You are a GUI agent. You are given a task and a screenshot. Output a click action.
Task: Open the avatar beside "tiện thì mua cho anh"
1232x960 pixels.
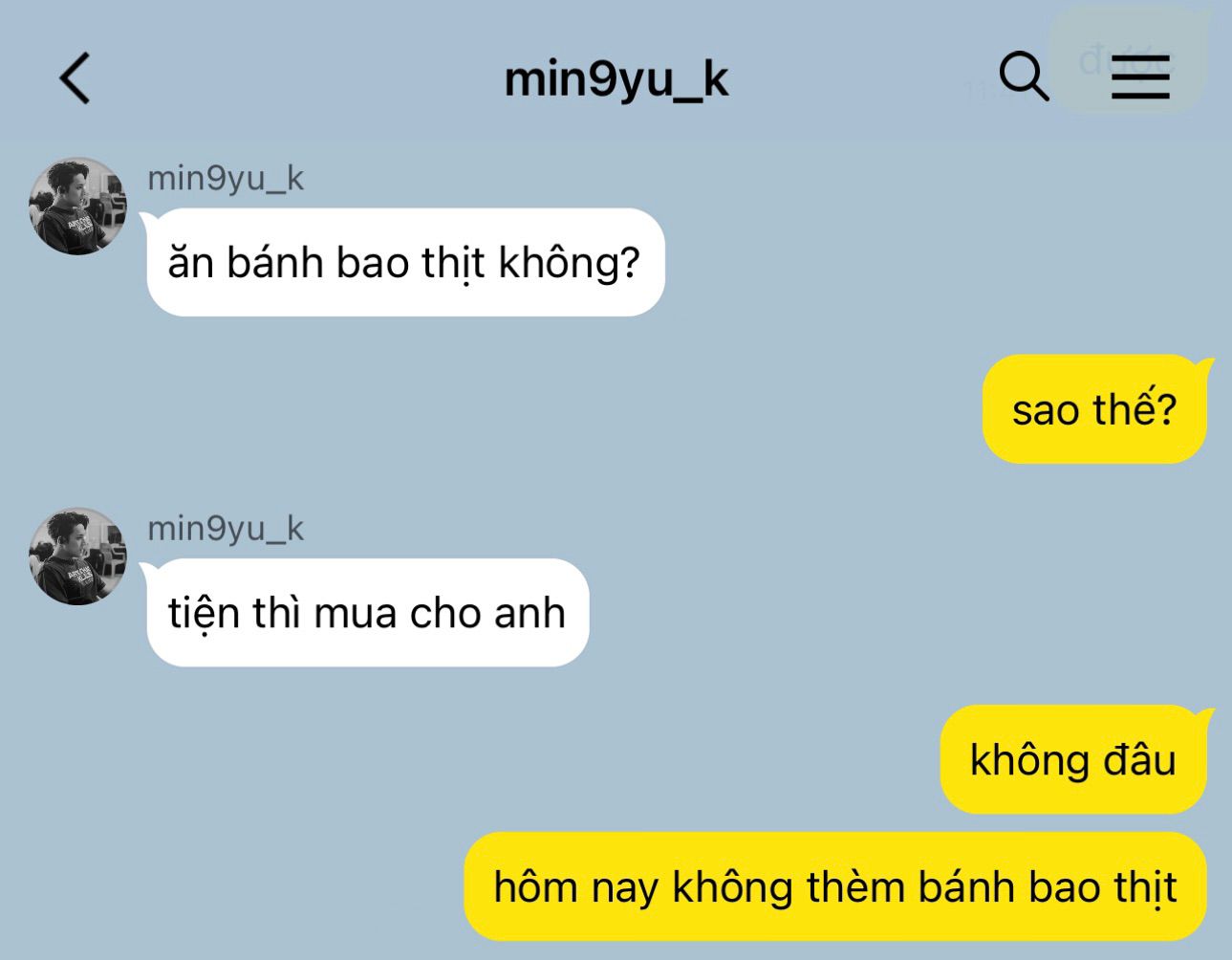[x=77, y=556]
